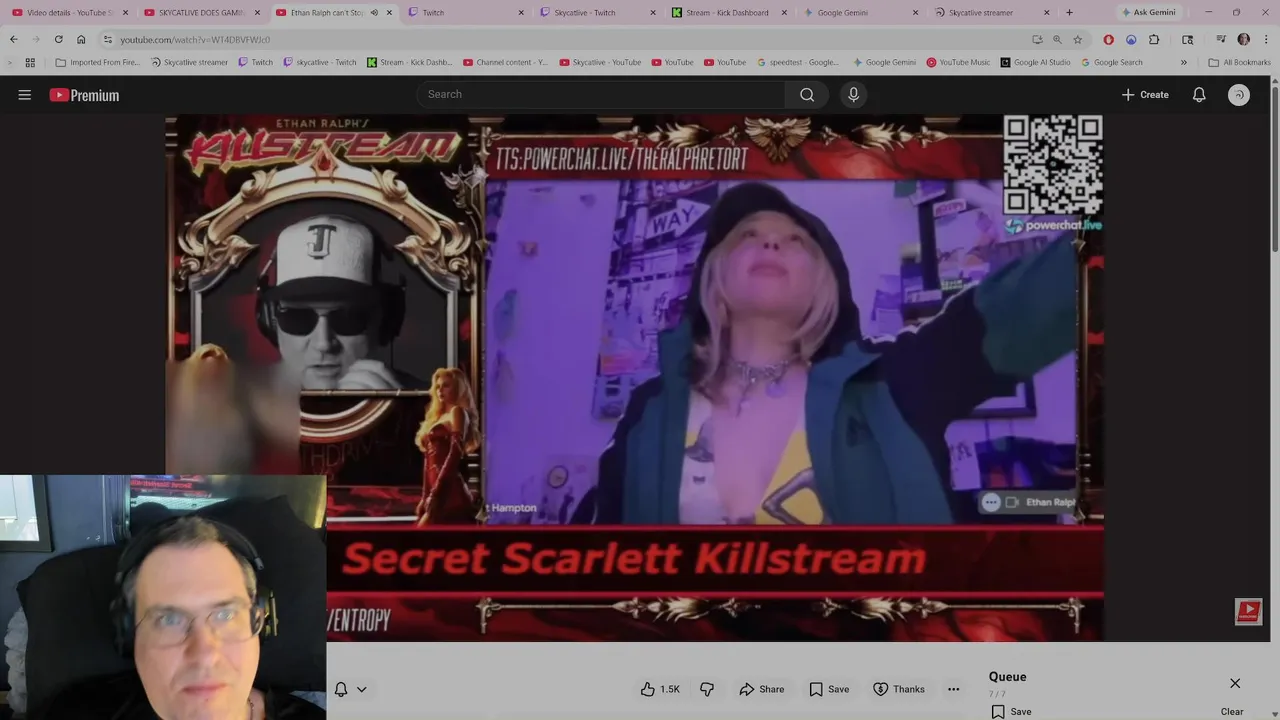Open the speedtest Google bookmark
1280x720 pixels.
[798, 62]
